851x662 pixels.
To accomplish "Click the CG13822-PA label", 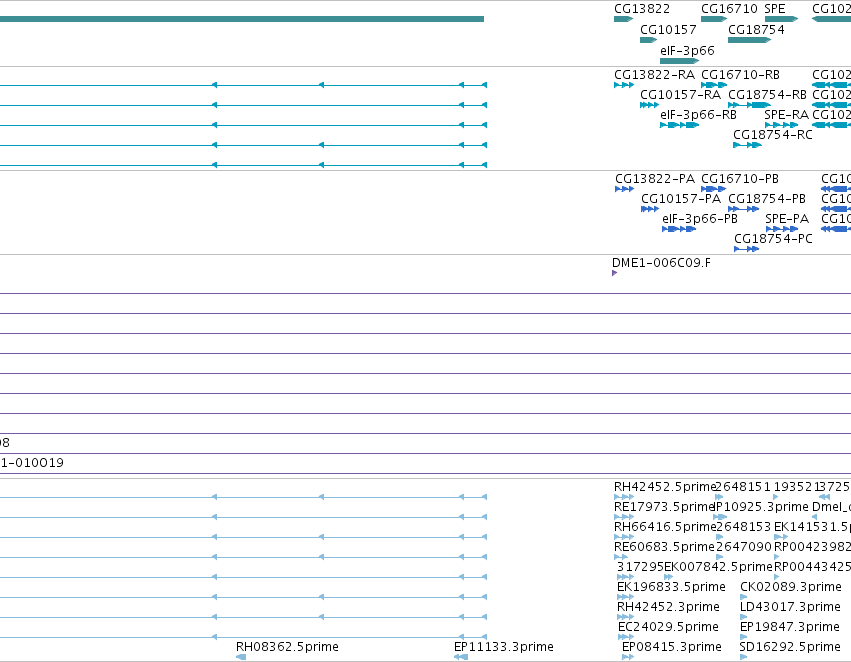I will pyautogui.click(x=655, y=179).
